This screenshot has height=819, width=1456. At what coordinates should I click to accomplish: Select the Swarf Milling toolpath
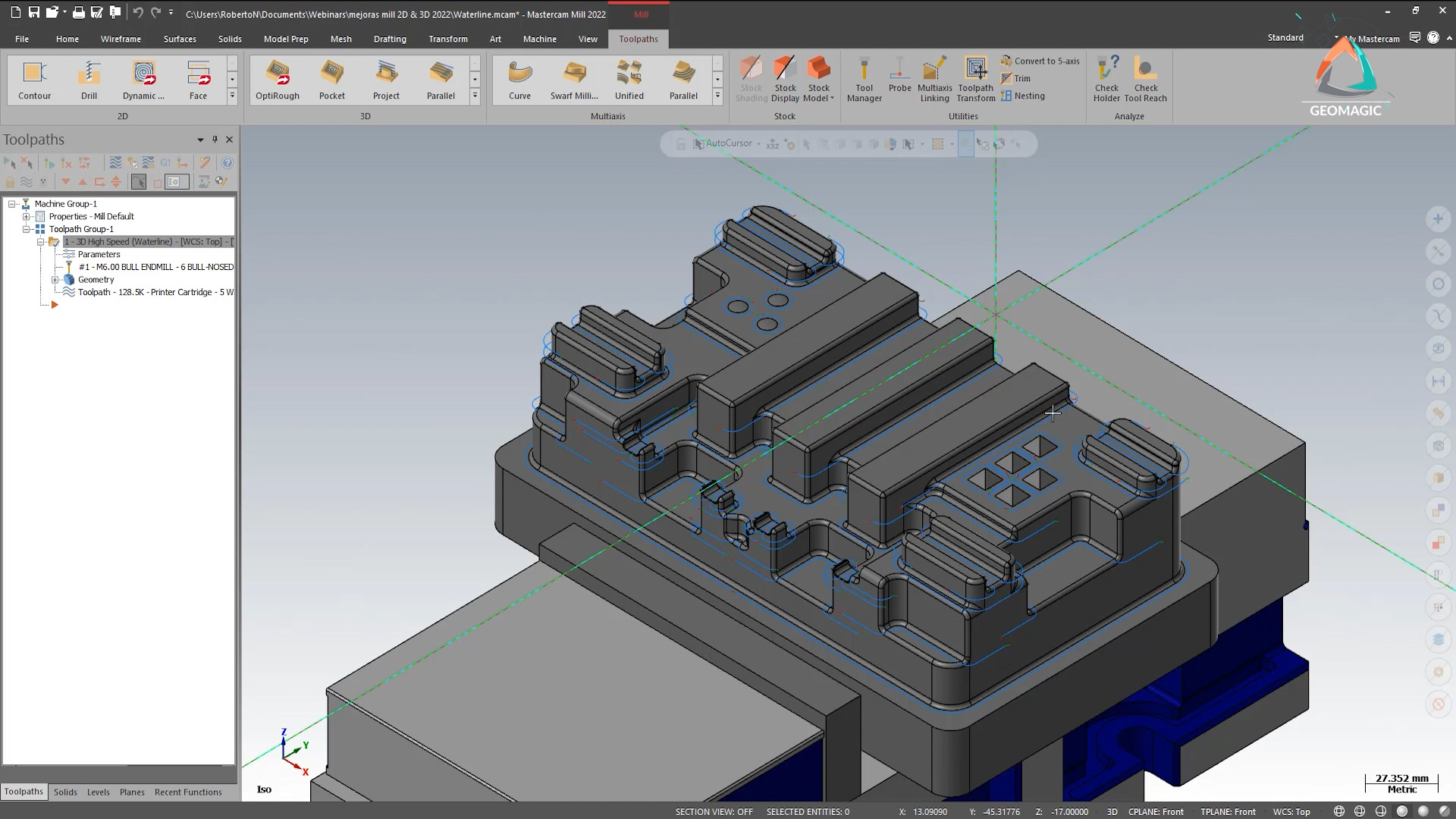tap(574, 80)
